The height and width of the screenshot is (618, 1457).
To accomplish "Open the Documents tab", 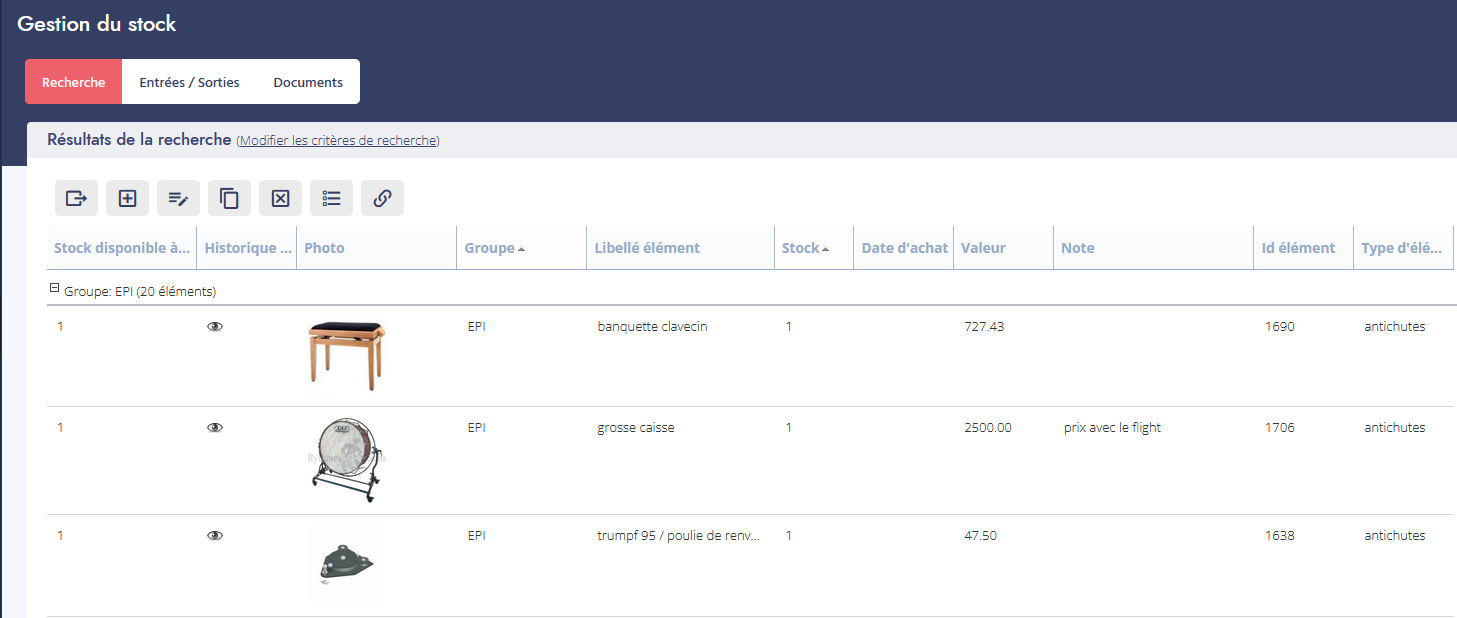I will click(308, 82).
